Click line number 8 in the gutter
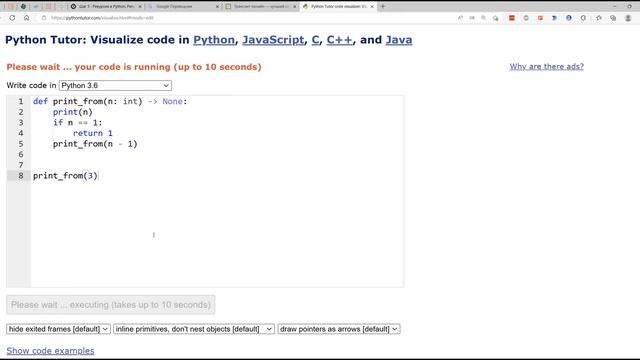This screenshot has width=640, height=360. tap(21, 176)
